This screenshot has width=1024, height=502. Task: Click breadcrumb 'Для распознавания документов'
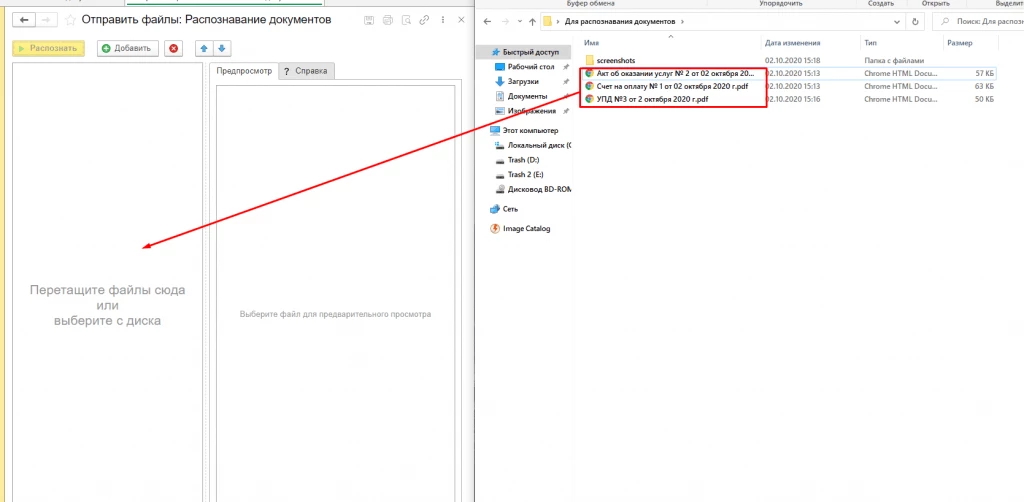(x=620, y=22)
